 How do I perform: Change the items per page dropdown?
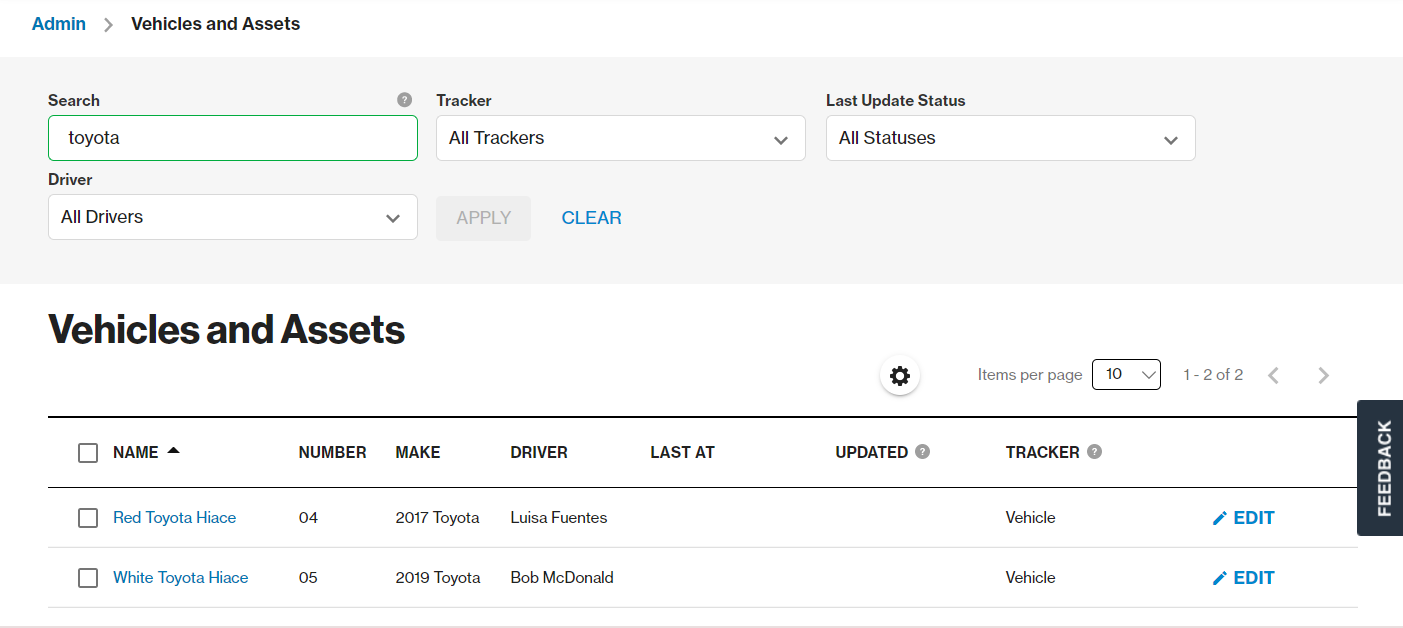(1126, 374)
